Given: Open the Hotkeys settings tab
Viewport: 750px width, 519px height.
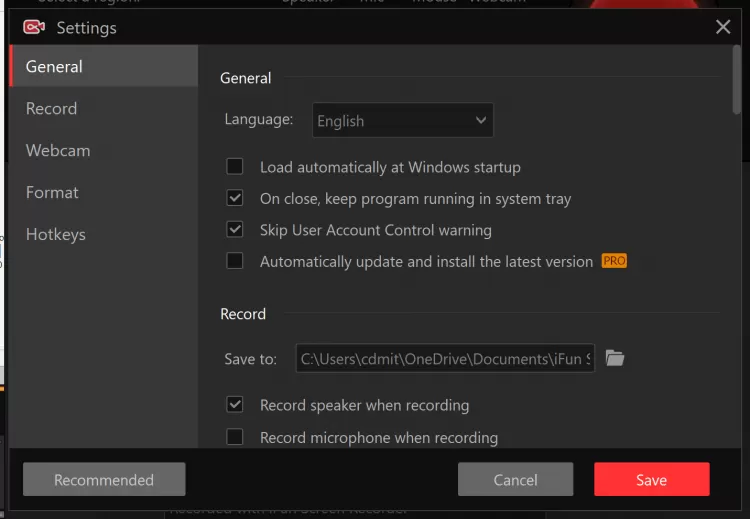Looking at the screenshot, I should (56, 235).
